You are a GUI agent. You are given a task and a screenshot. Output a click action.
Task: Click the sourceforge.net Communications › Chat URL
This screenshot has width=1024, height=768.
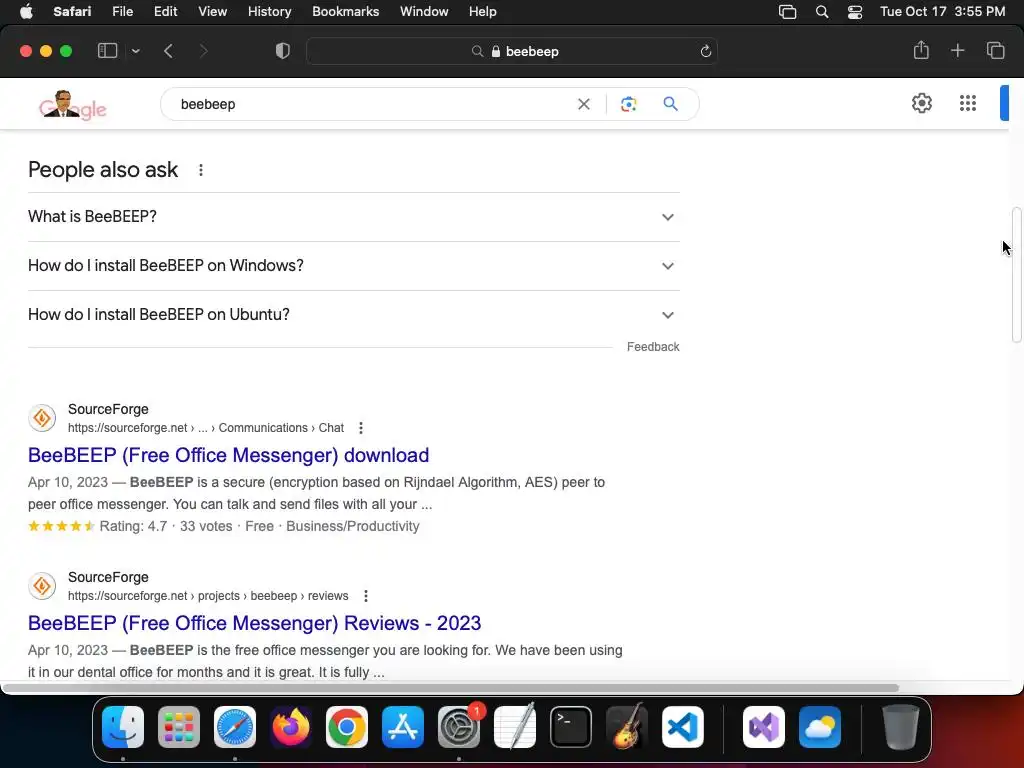206,428
